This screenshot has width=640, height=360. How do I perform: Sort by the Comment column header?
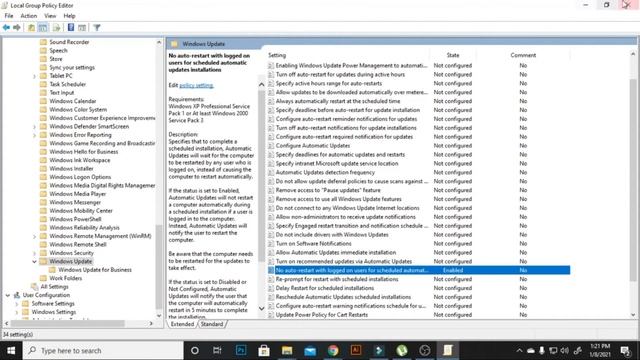523,55
